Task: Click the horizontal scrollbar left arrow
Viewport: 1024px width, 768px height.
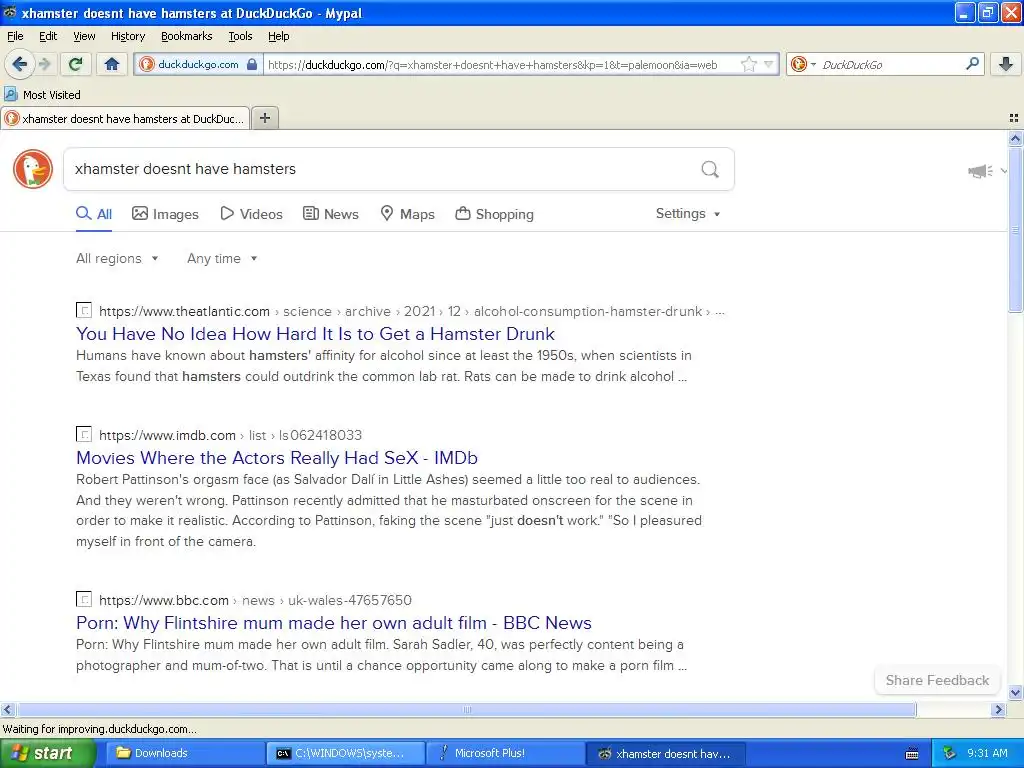Action: click(7, 709)
